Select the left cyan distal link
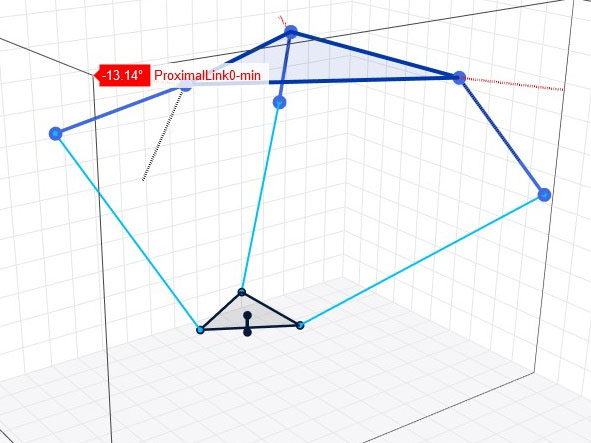Viewport: 591px width, 443px height. [128, 232]
